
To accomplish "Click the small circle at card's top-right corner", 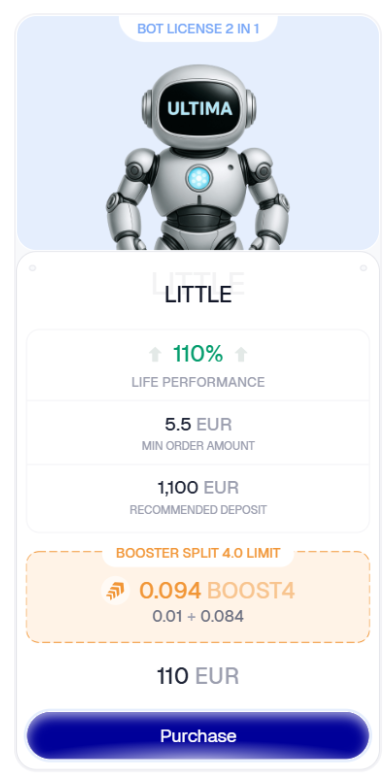I will click(363, 268).
